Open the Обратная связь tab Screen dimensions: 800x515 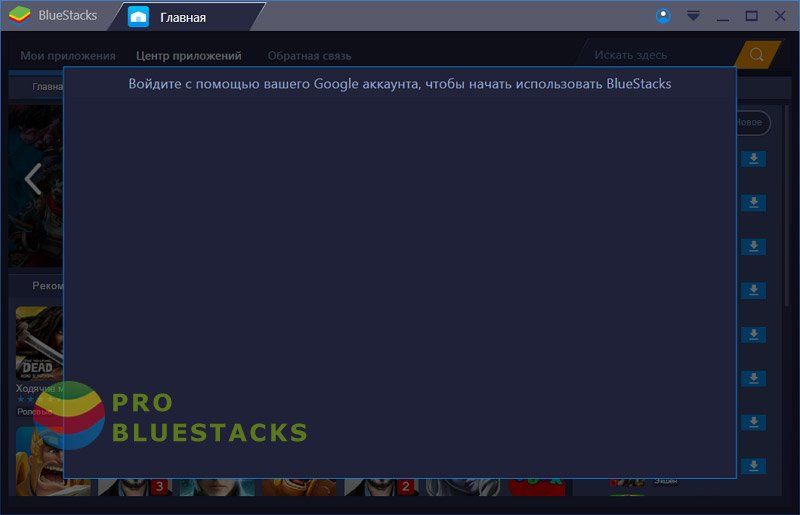(309, 56)
